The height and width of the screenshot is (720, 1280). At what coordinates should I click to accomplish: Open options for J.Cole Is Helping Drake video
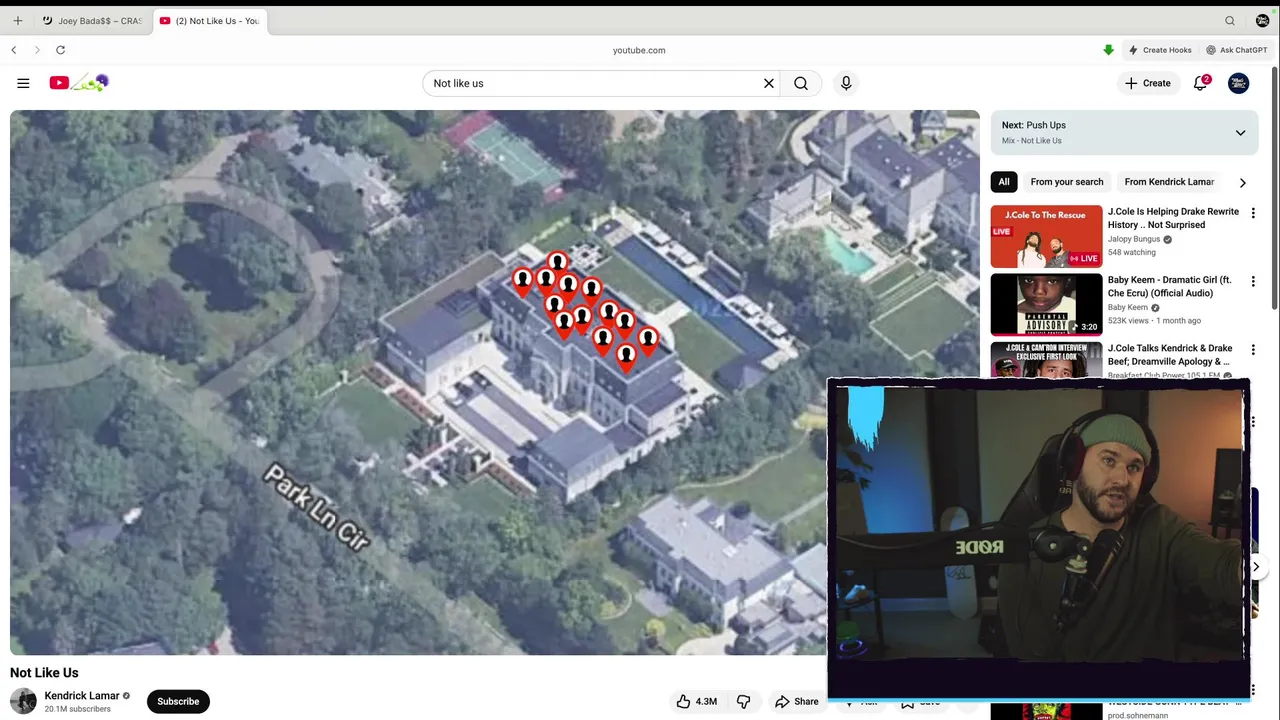pyautogui.click(x=1253, y=214)
